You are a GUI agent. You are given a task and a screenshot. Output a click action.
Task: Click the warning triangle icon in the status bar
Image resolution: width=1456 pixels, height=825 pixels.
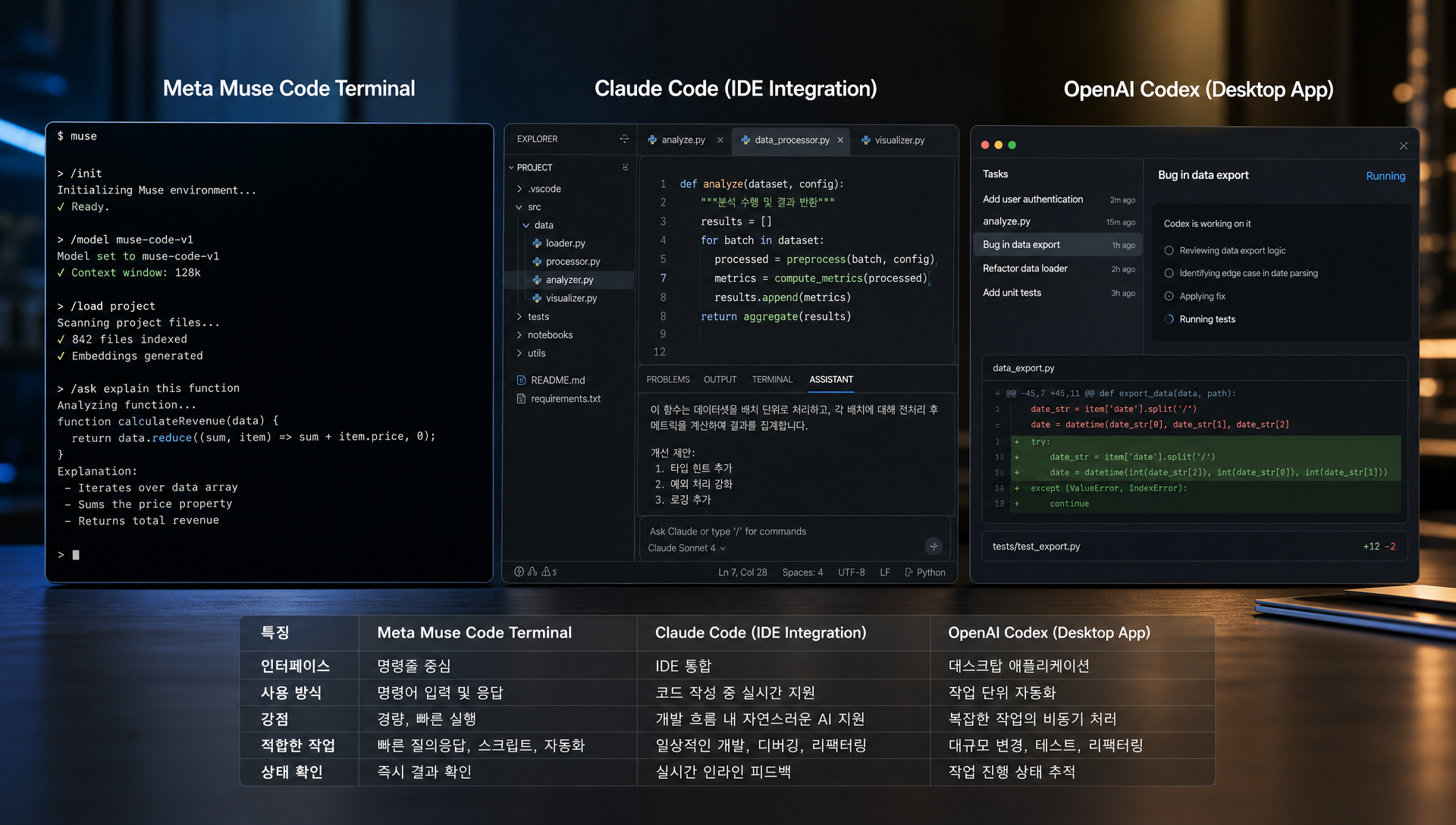(x=546, y=572)
